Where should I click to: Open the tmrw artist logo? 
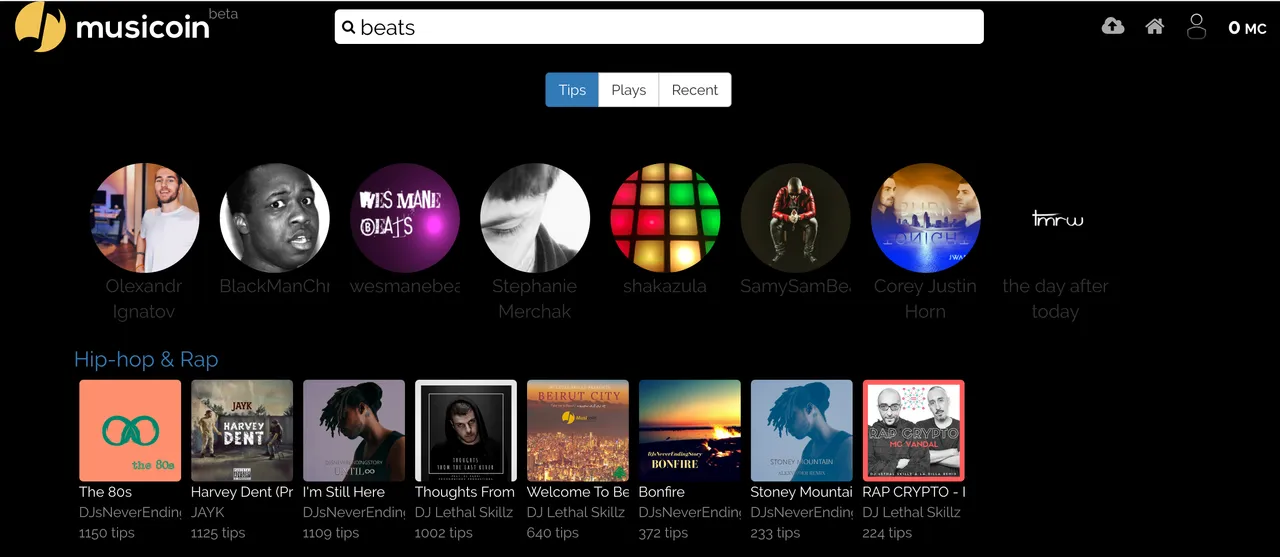[1057, 218]
